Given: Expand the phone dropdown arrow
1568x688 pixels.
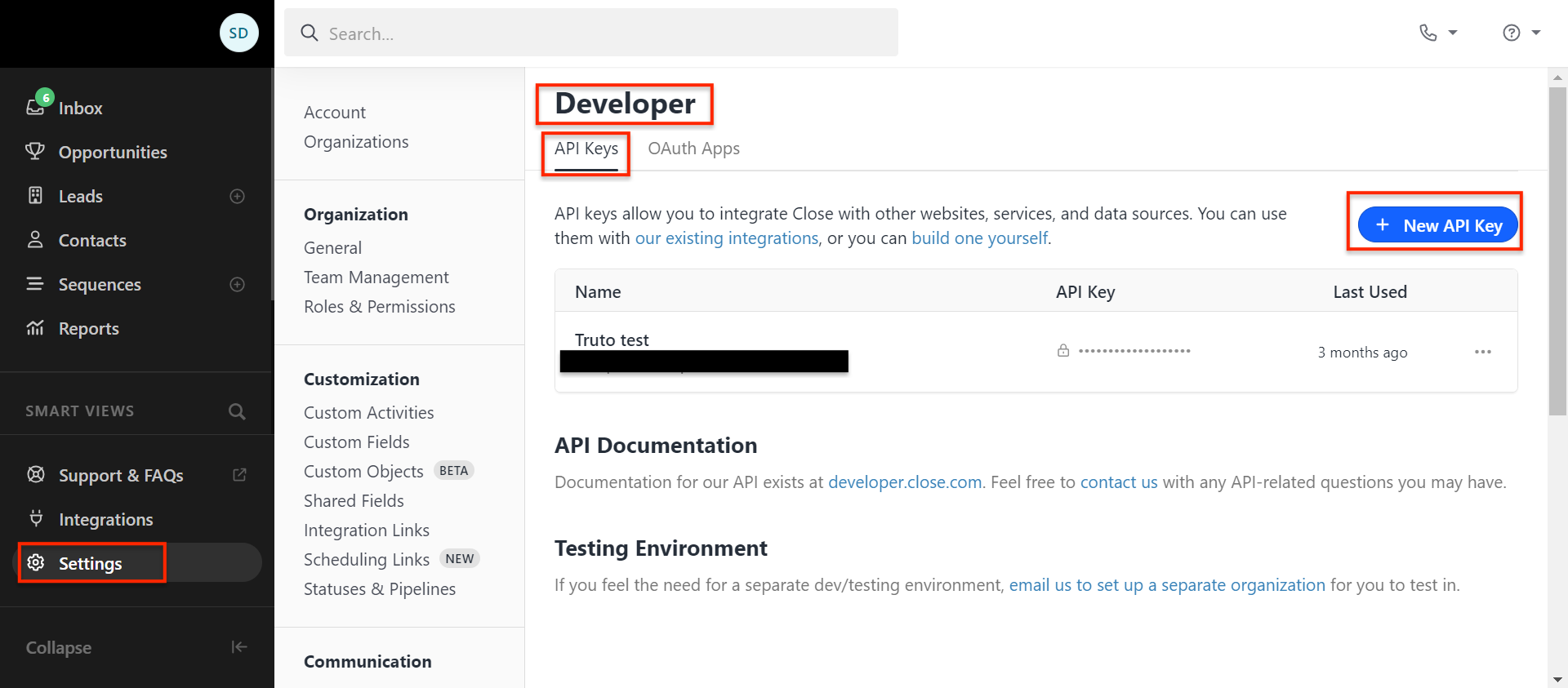Looking at the screenshot, I should (1453, 33).
